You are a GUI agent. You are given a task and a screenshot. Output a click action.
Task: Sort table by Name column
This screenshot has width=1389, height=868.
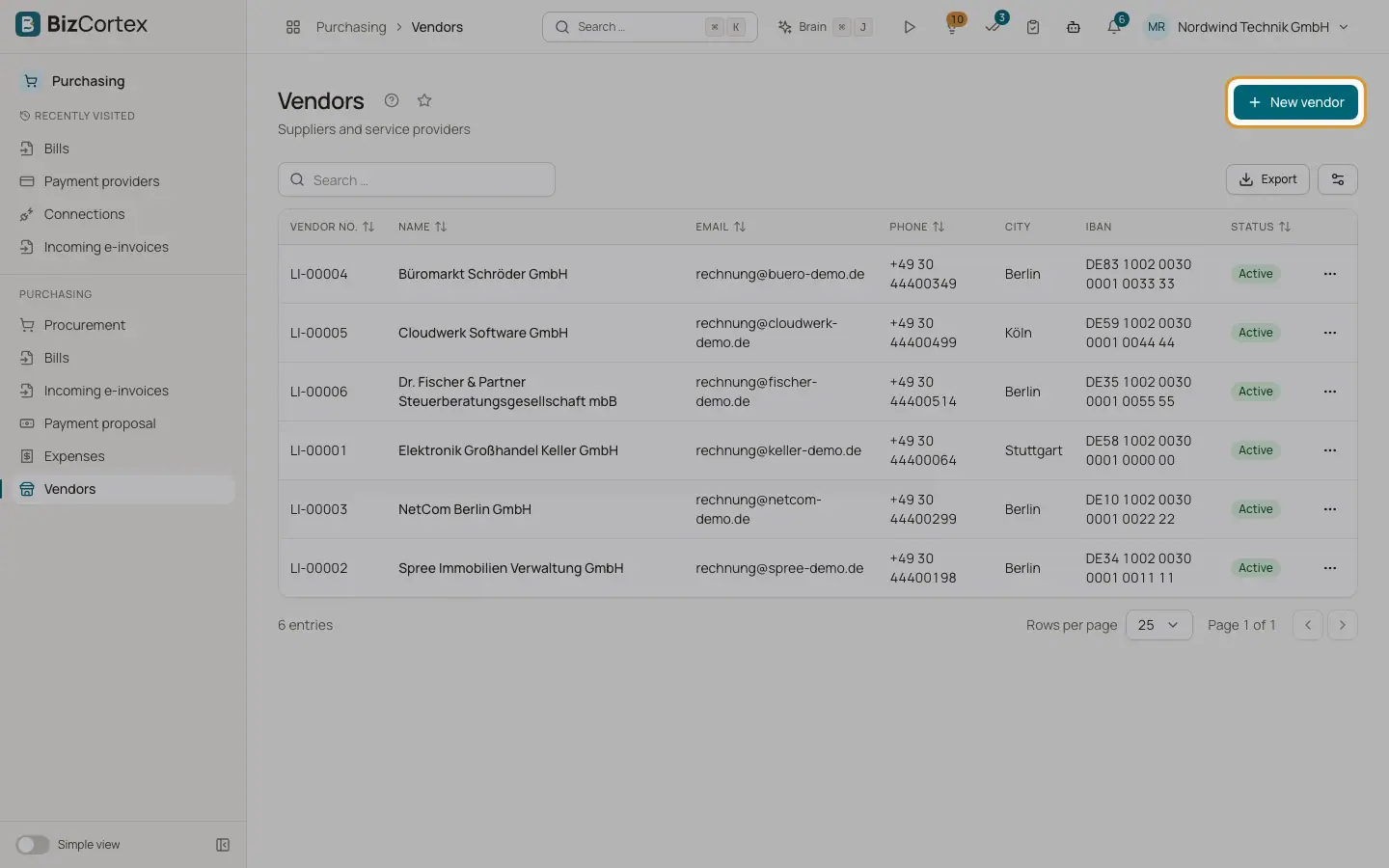422,227
